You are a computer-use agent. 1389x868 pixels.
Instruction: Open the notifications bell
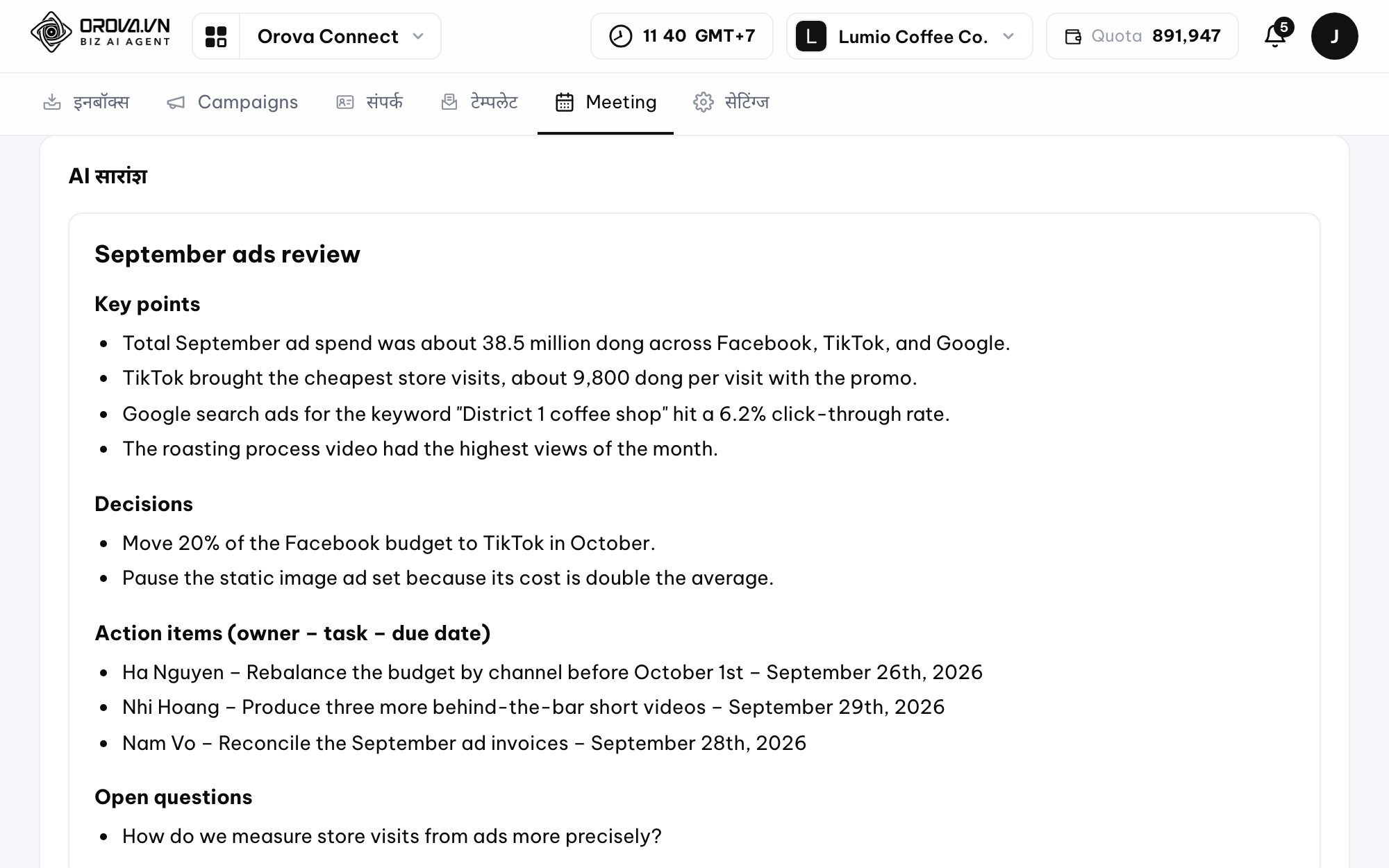coord(1276,35)
